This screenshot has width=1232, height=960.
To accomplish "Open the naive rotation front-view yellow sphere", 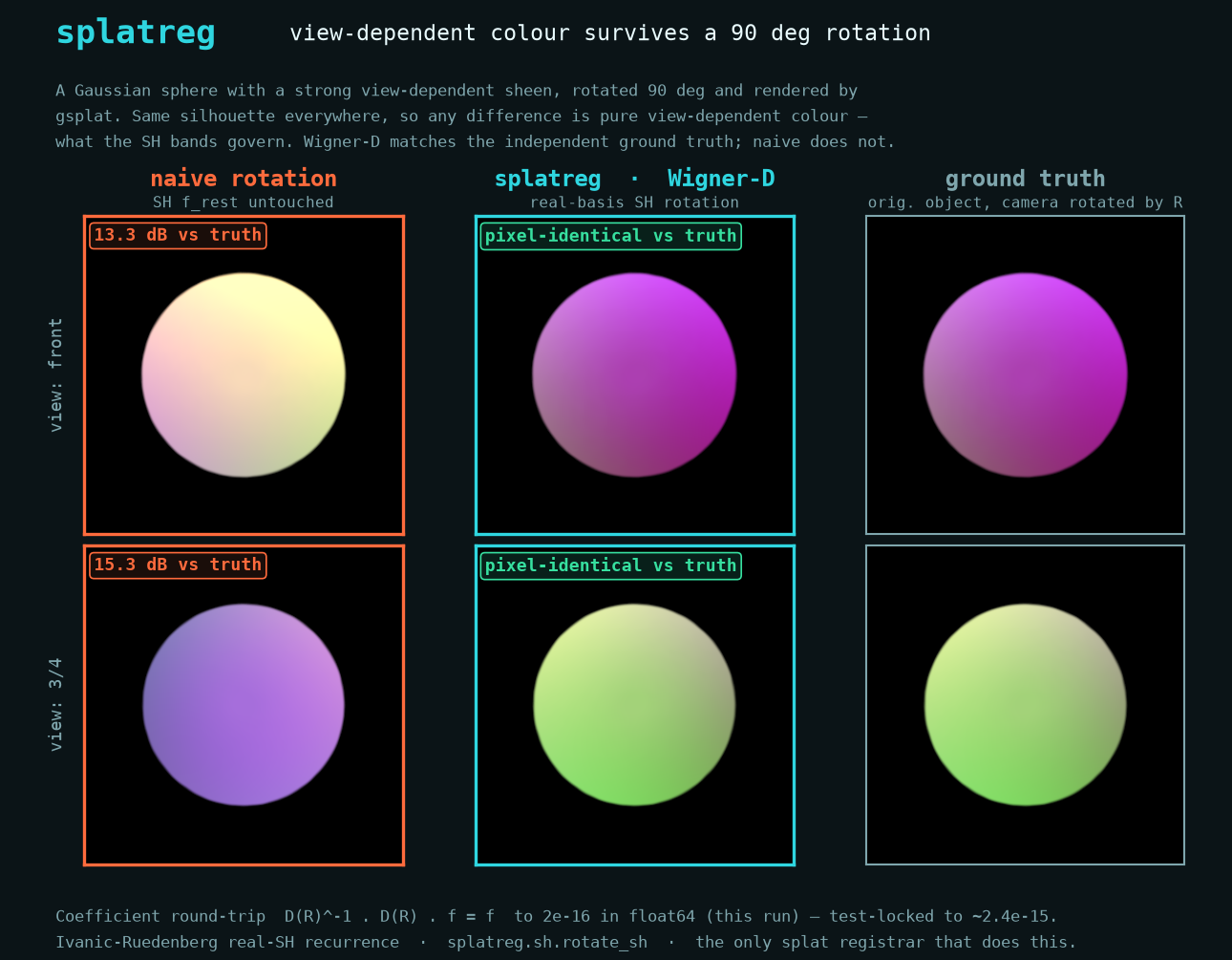I will pos(244,374).
